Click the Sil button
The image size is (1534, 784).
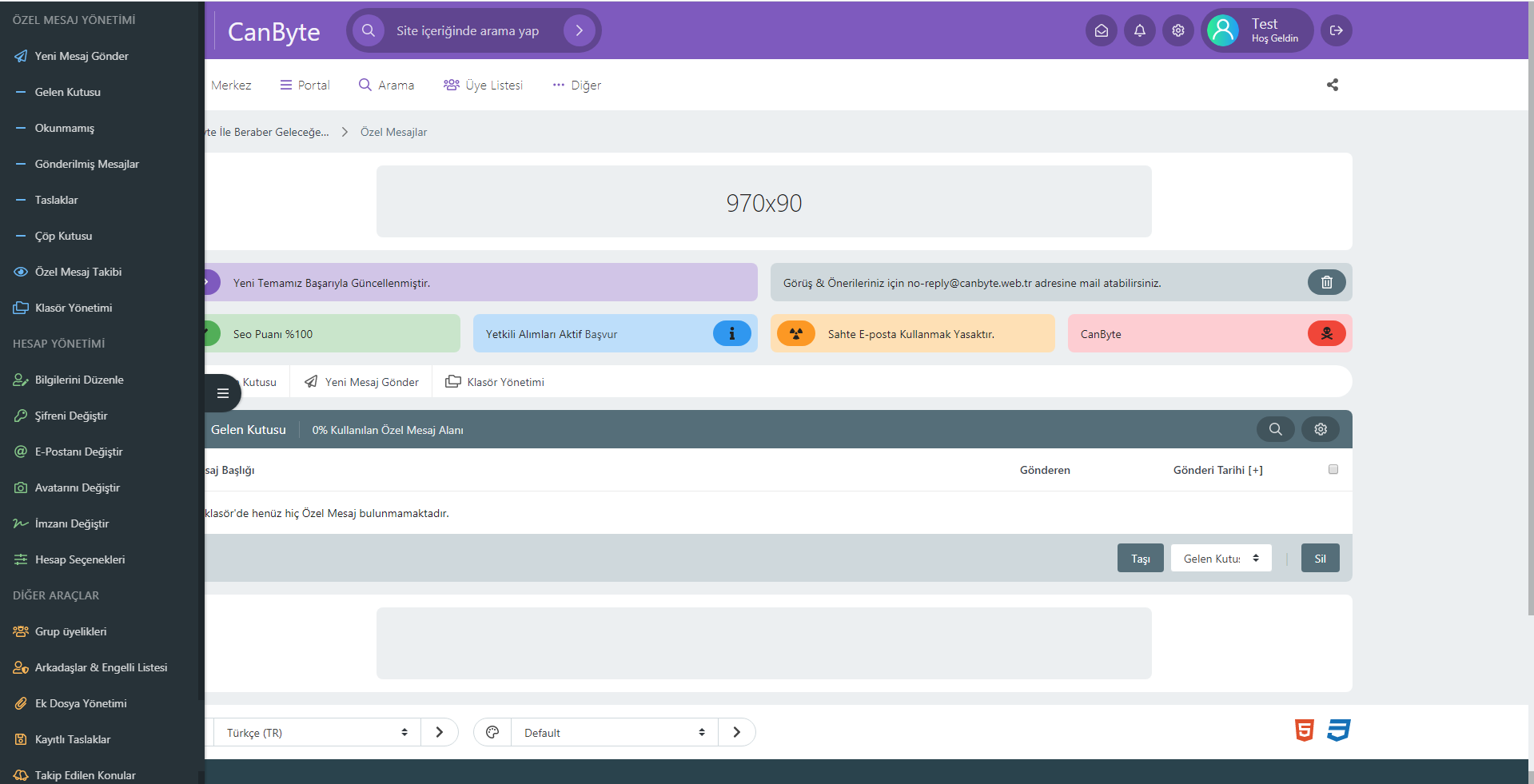[x=1321, y=558]
